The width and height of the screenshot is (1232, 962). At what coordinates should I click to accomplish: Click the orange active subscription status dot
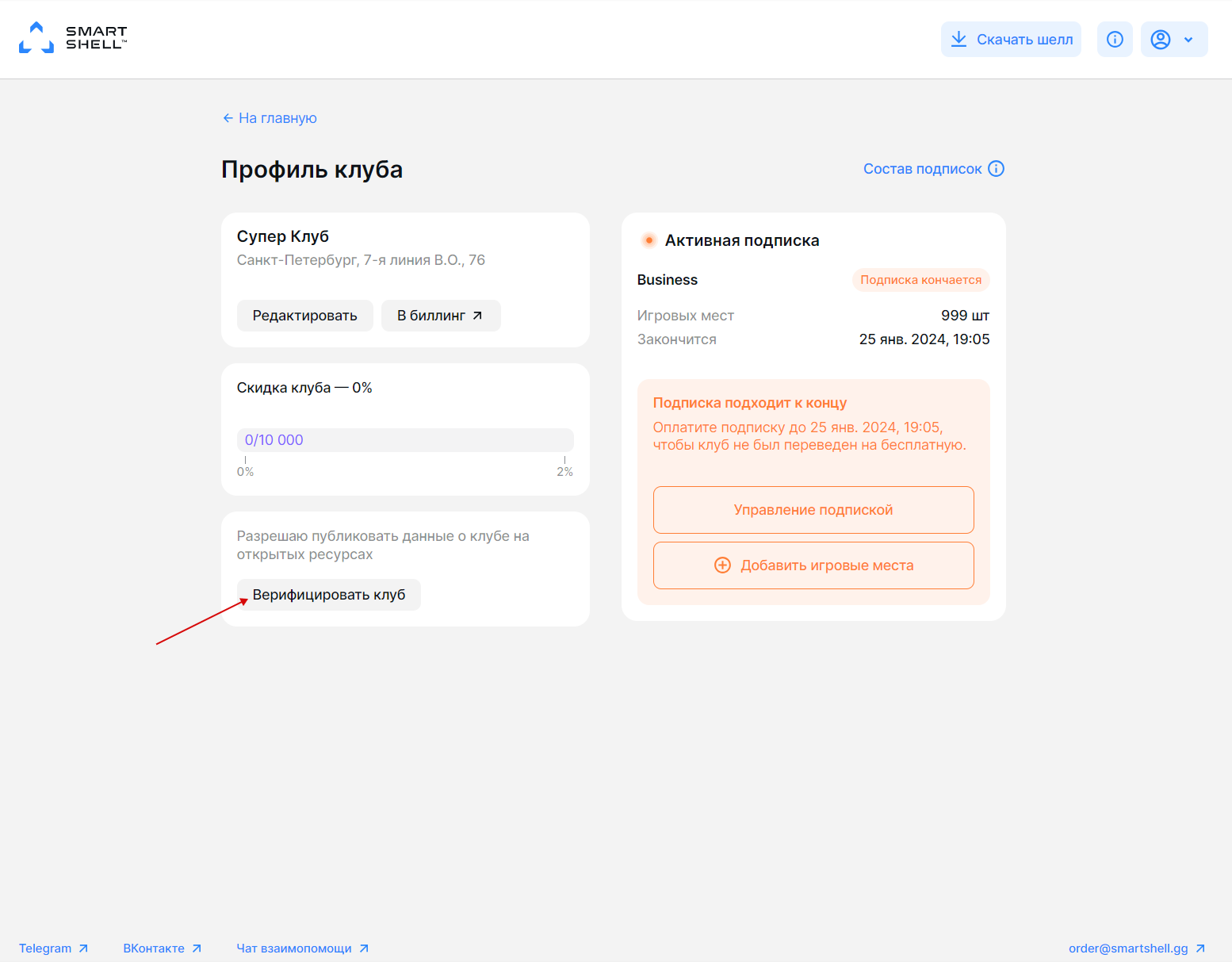pos(649,240)
